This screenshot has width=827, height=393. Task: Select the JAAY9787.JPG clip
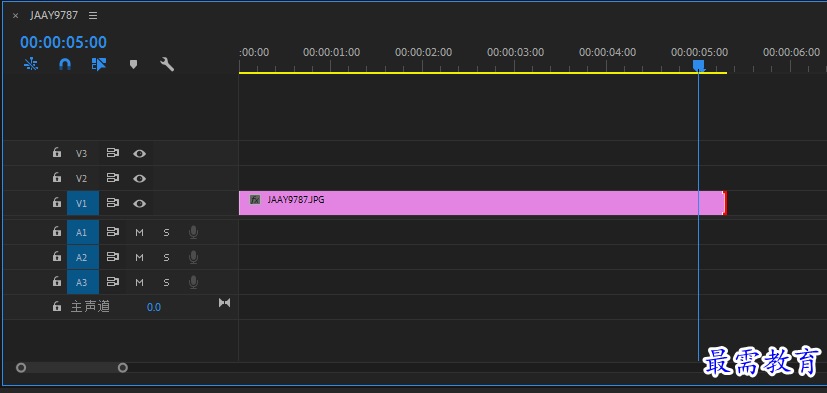pyautogui.click(x=483, y=203)
